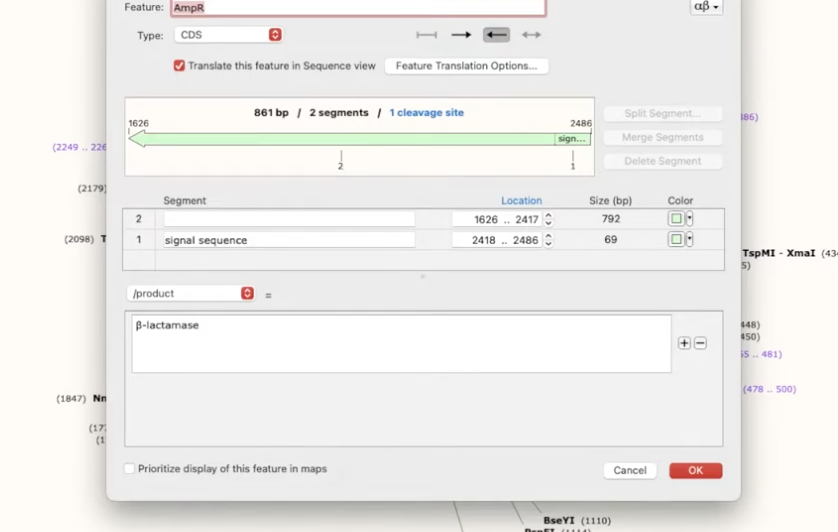
Task: Select the non-directional feature icon
Action: (426, 35)
